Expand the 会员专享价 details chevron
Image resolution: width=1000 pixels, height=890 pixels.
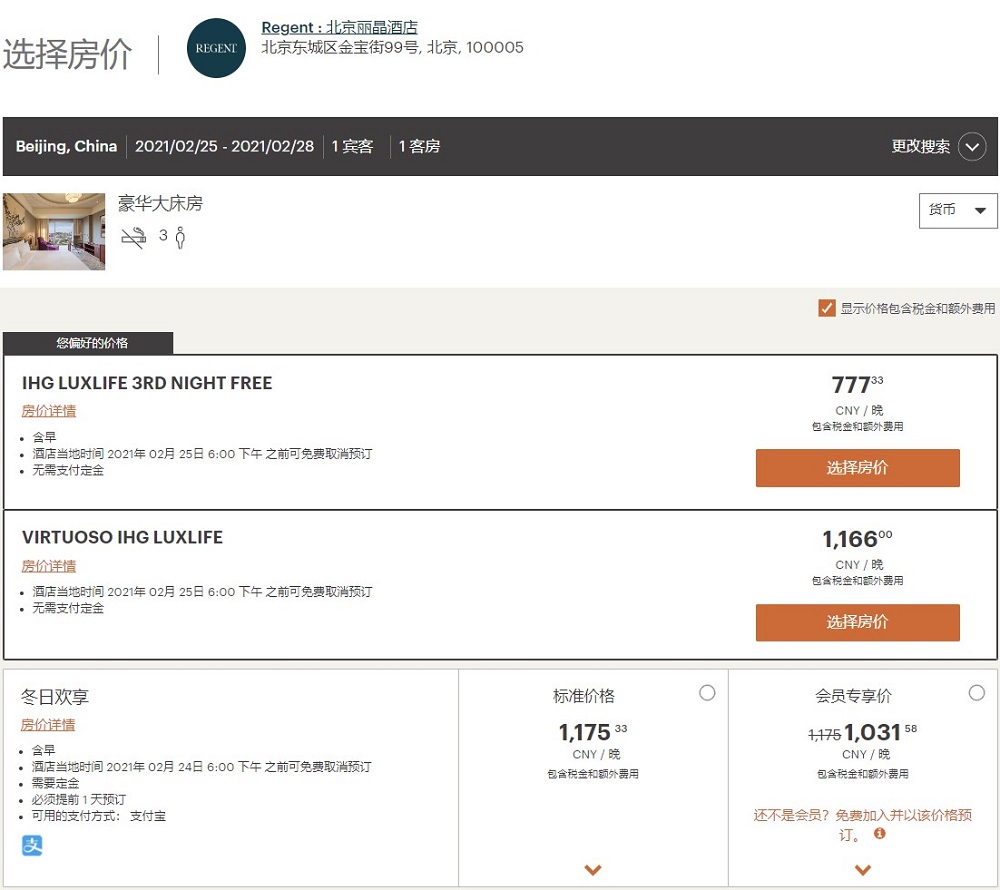863,869
